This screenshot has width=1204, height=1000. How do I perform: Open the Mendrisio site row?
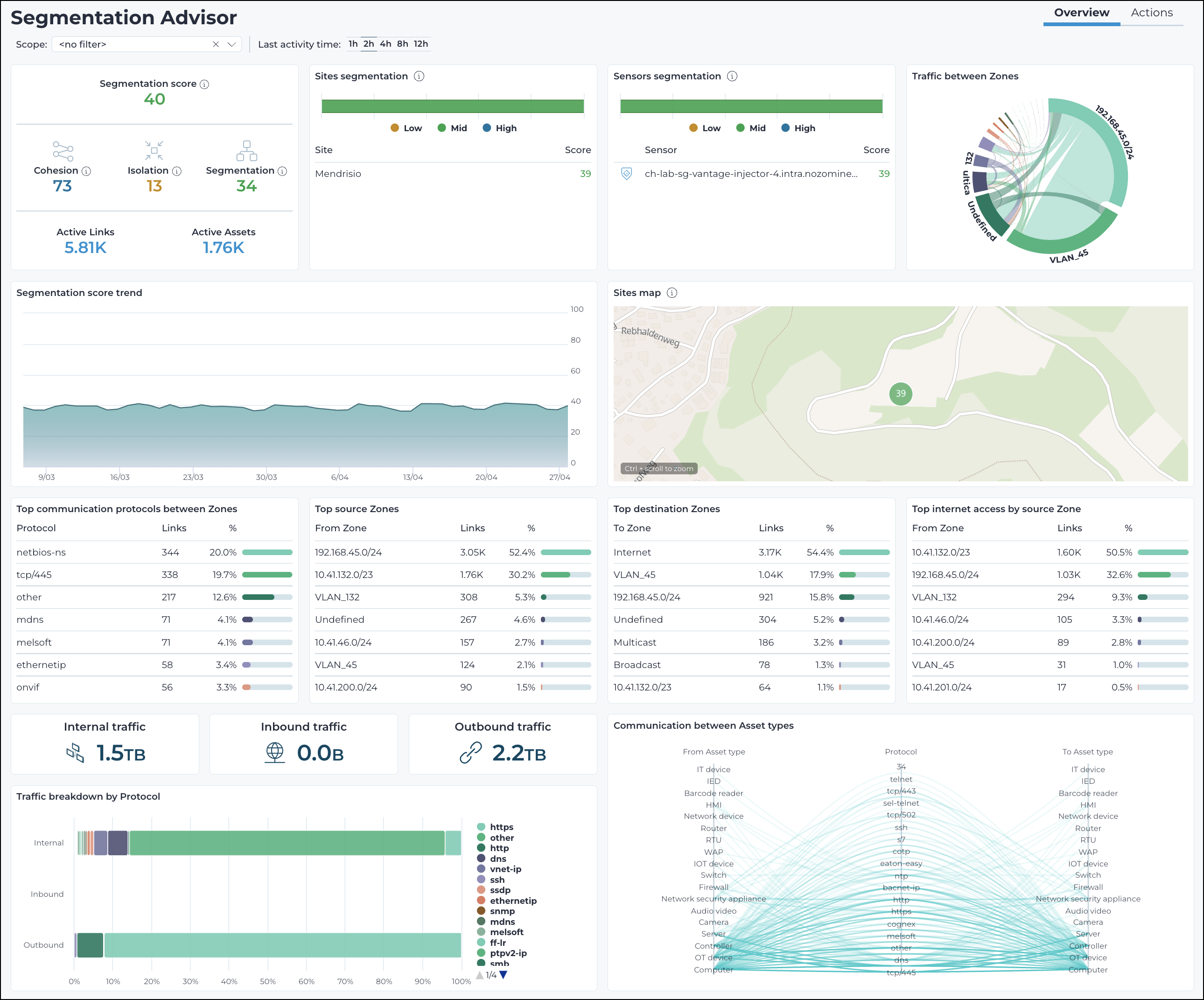(x=452, y=174)
